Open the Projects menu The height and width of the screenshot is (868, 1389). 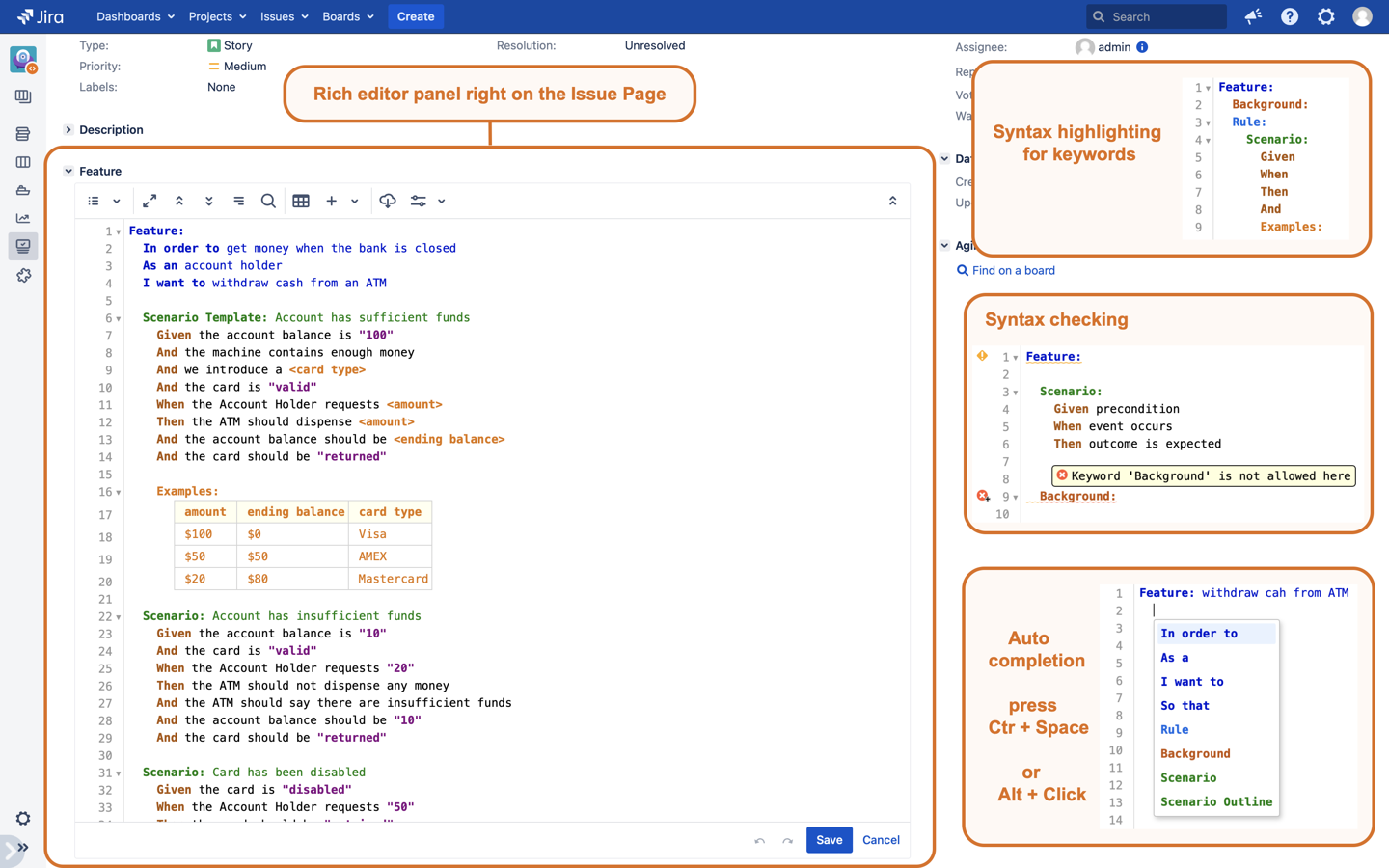tap(217, 16)
